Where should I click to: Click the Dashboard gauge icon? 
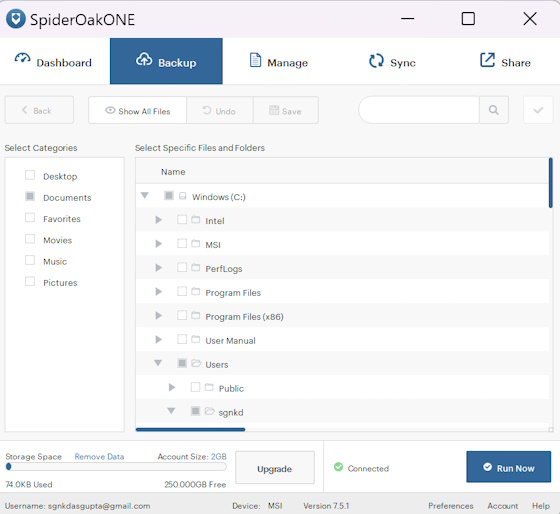coord(22,58)
